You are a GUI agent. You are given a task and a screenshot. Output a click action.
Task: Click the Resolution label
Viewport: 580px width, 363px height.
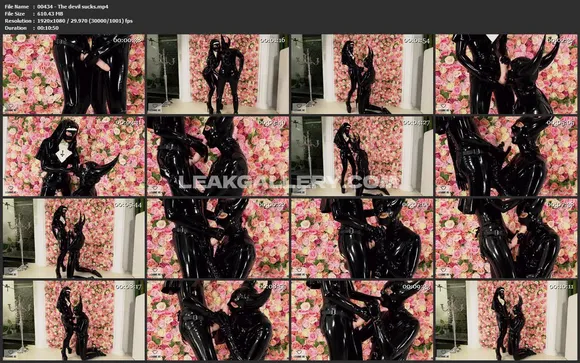18,21
